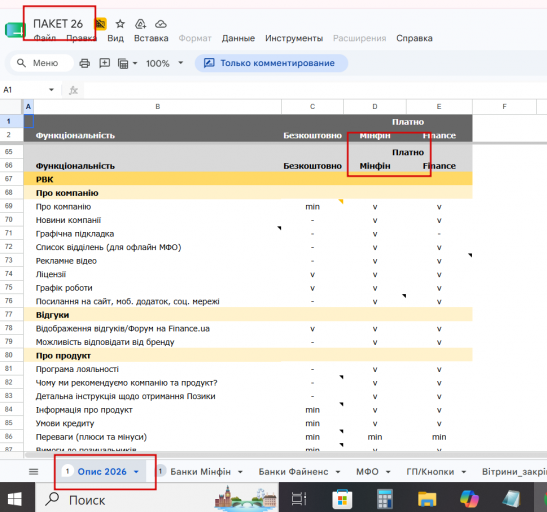Image resolution: width=547 pixels, height=512 pixels.
Task: Click the min value in Про компанію row
Action: (x=313, y=206)
